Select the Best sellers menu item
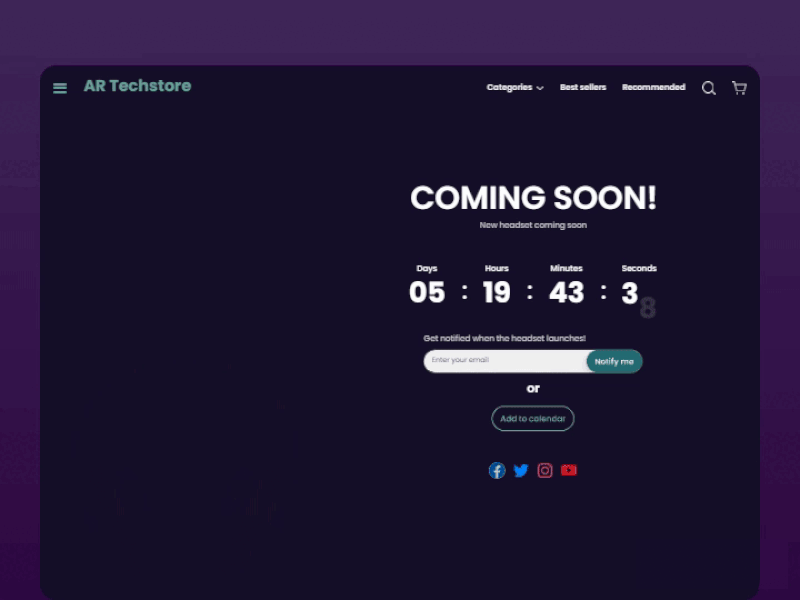 pyautogui.click(x=583, y=87)
